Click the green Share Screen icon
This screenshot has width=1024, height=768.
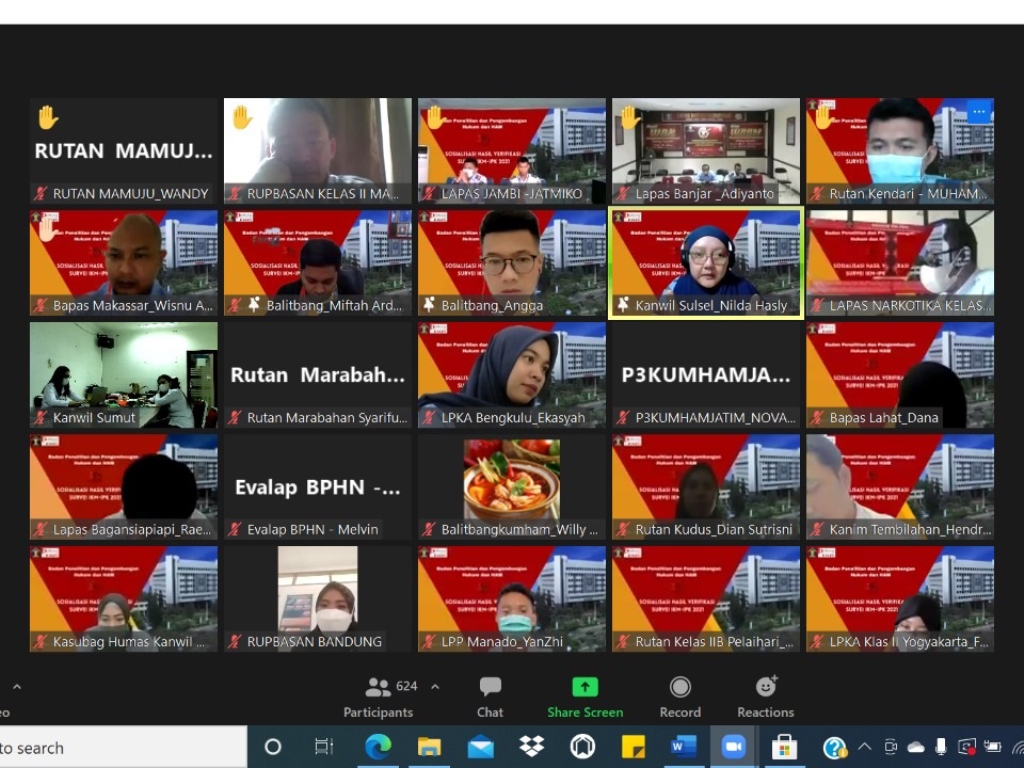585,687
